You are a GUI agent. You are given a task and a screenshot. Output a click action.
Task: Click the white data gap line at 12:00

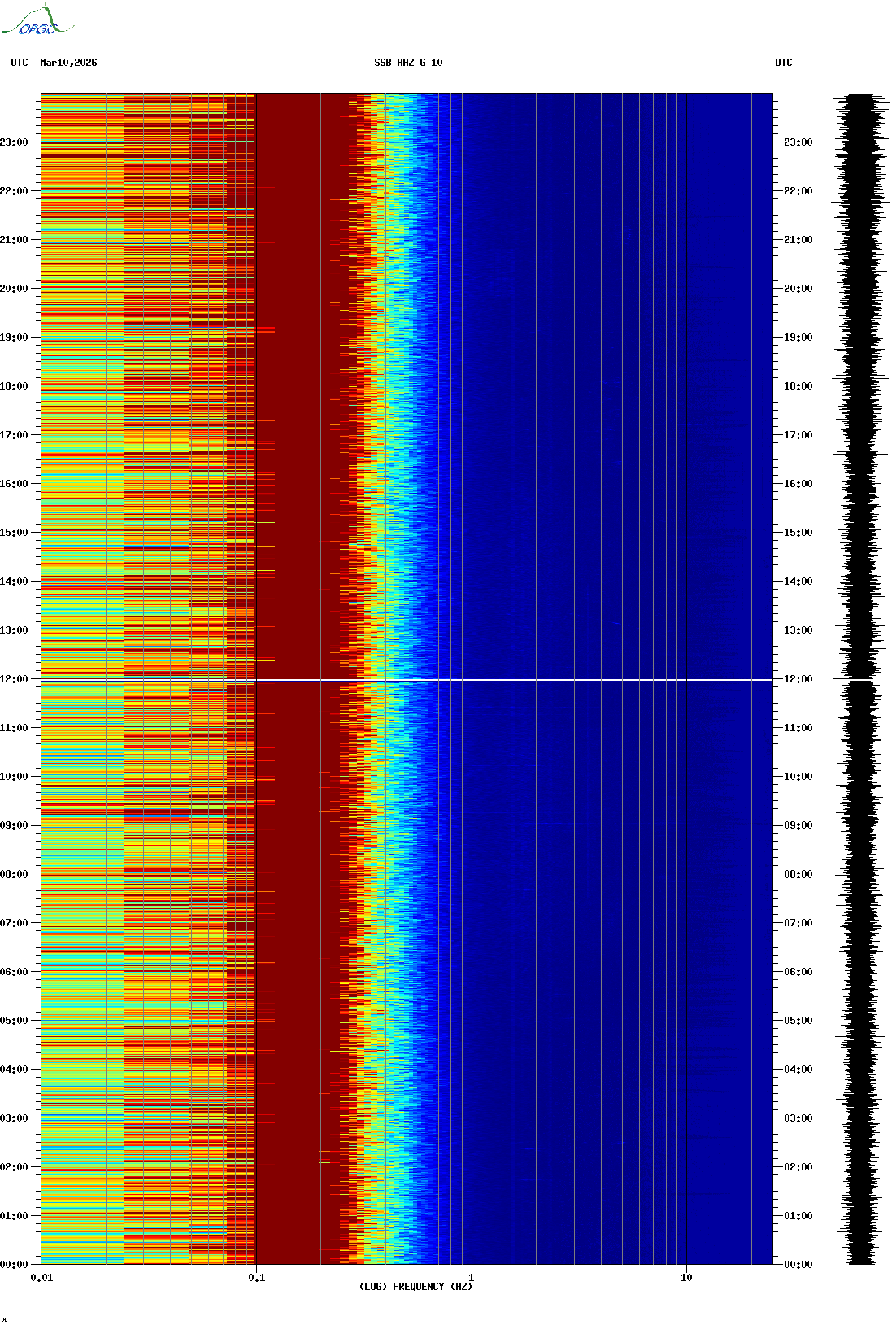[x=512, y=679]
